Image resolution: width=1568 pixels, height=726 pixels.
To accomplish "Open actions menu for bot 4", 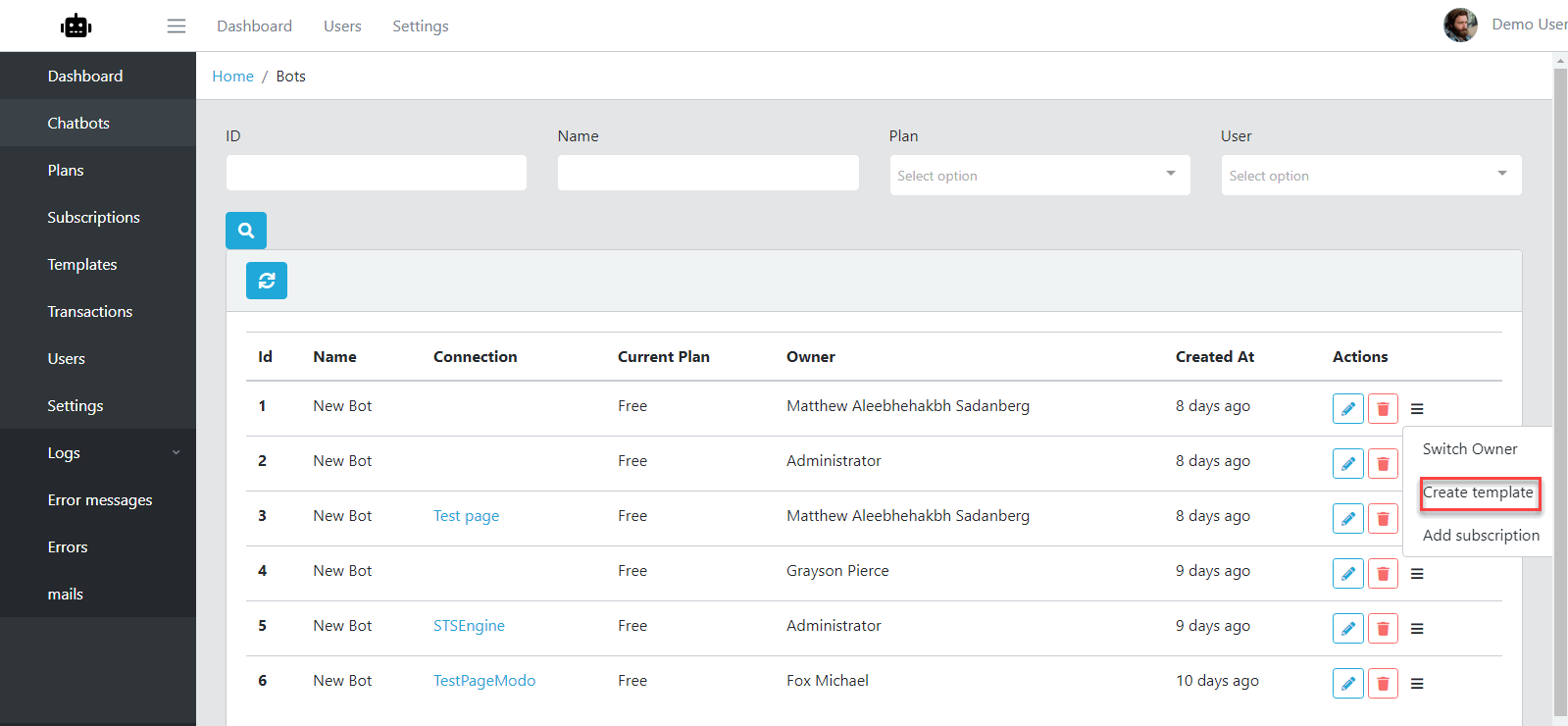I will click(x=1417, y=574).
